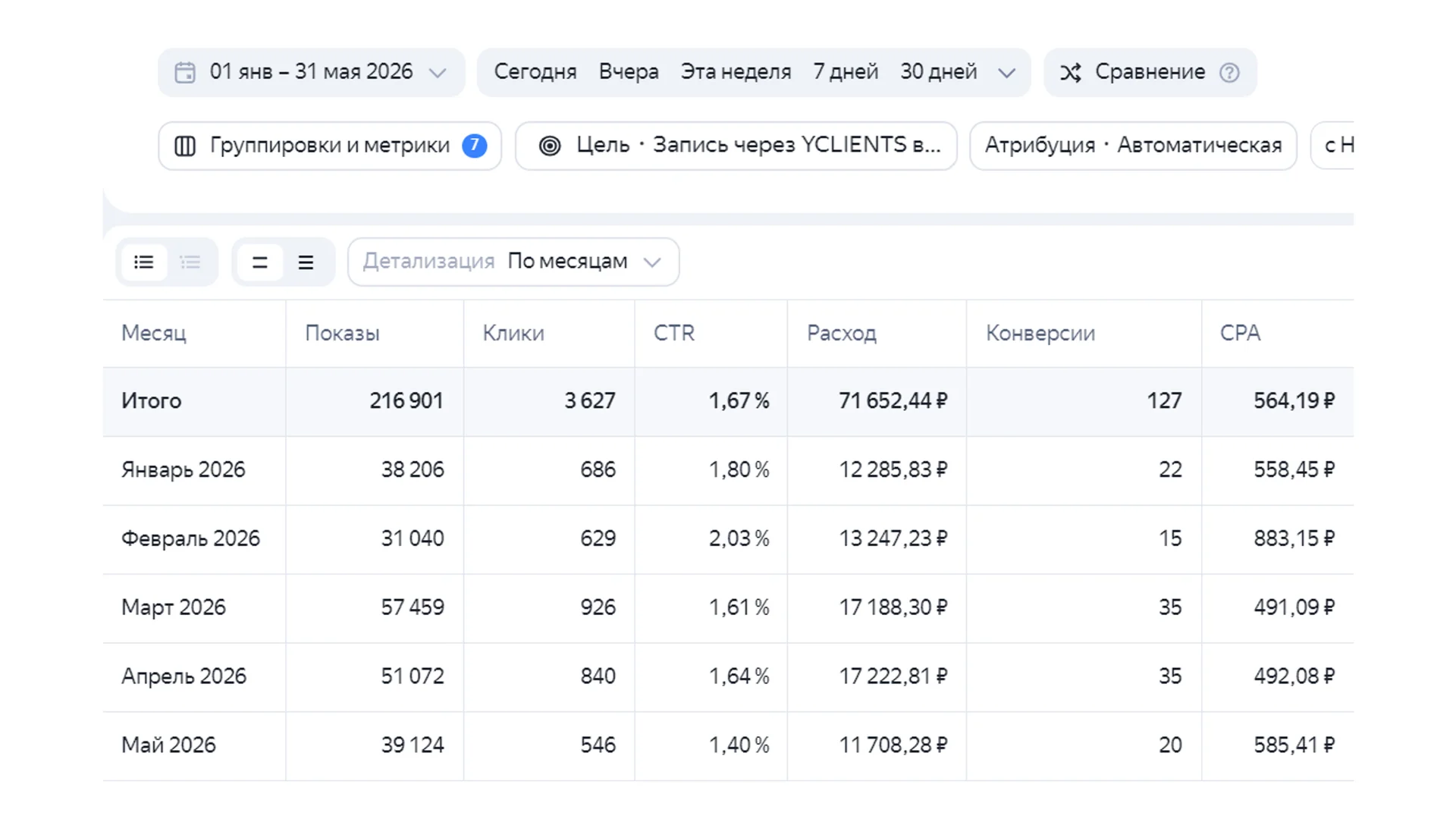1456x816 pixels.
Task: Sort by Клики column header
Action: [513, 334]
